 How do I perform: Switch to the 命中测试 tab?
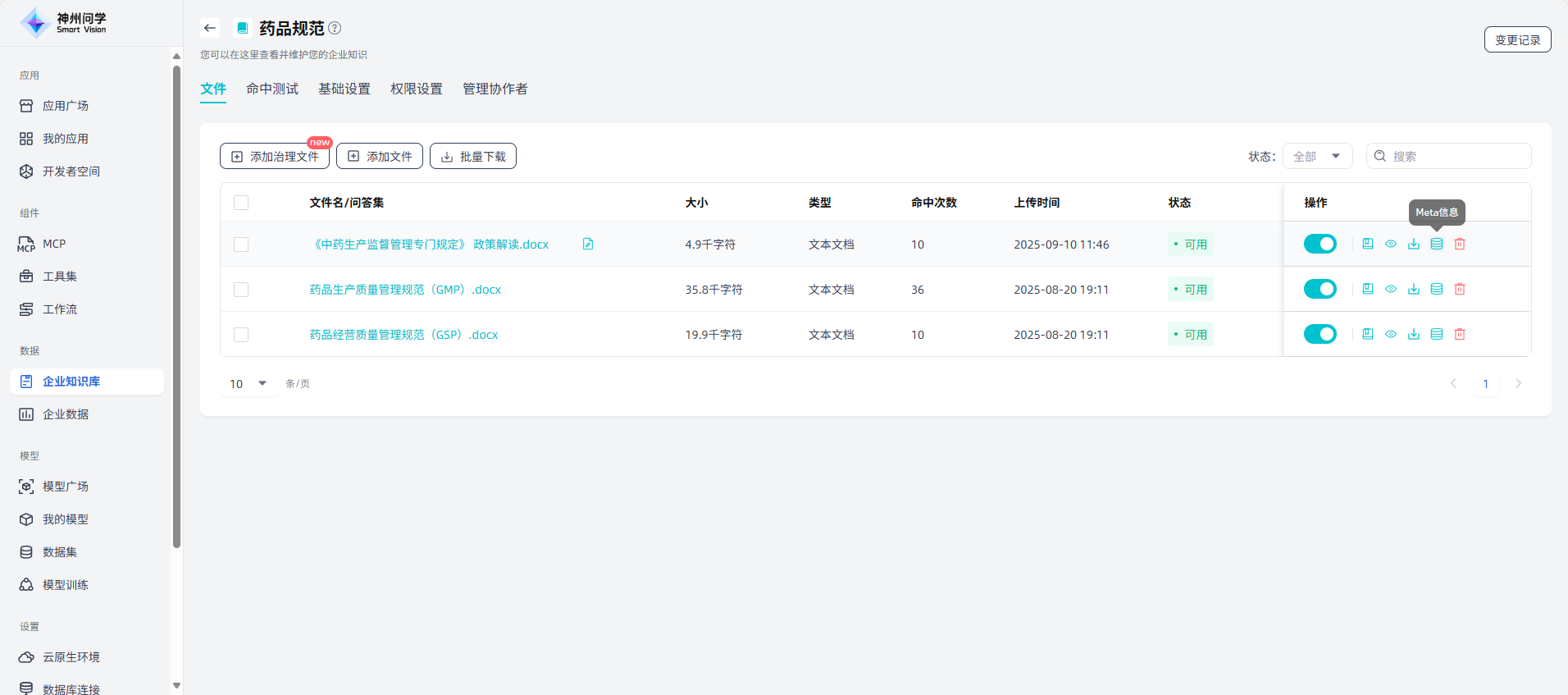pos(272,89)
